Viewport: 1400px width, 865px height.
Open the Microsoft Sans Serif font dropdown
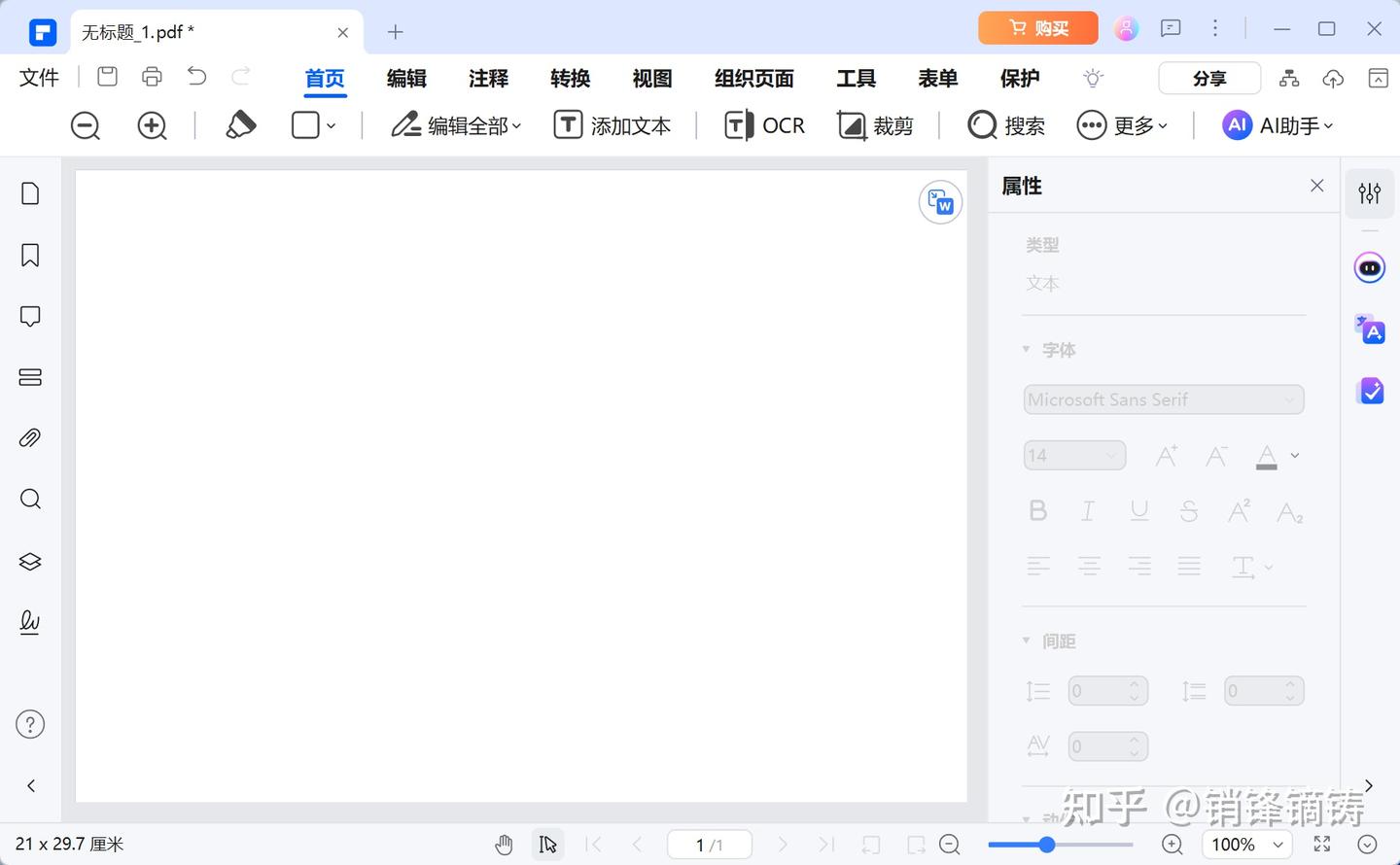pyautogui.click(x=1164, y=399)
